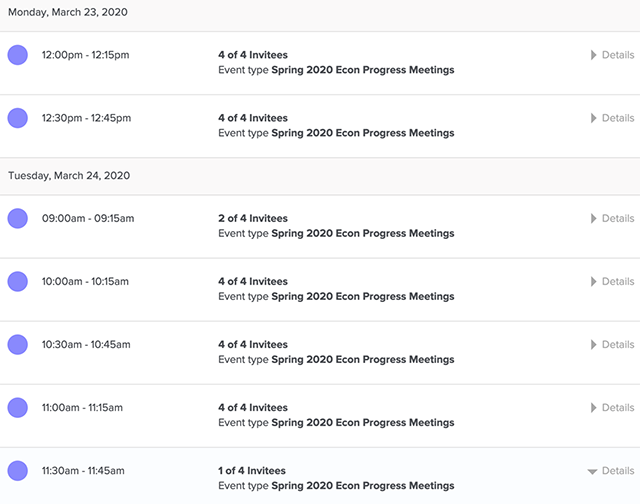The width and height of the screenshot is (640, 504).
Task: Click purple dot for 09:00am Tuesday event
Action: (x=18, y=218)
